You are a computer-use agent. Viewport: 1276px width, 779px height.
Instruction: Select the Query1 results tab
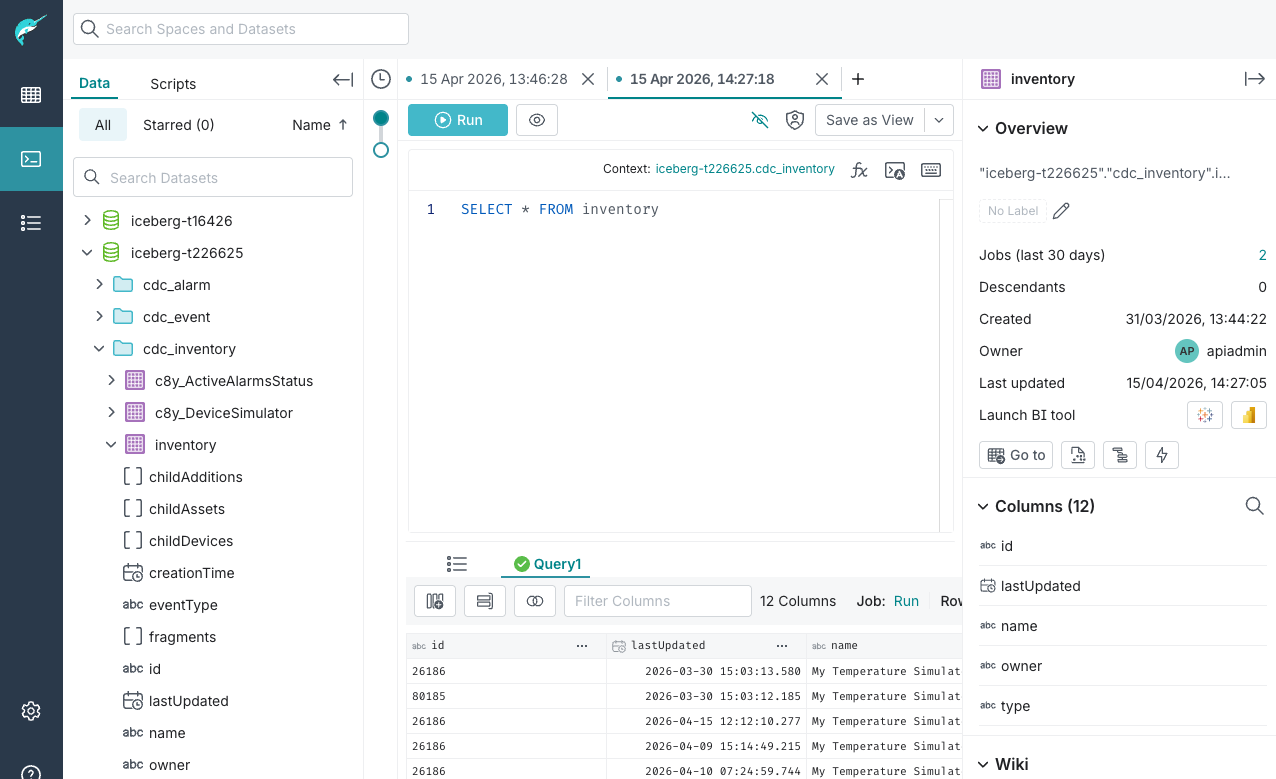547,564
